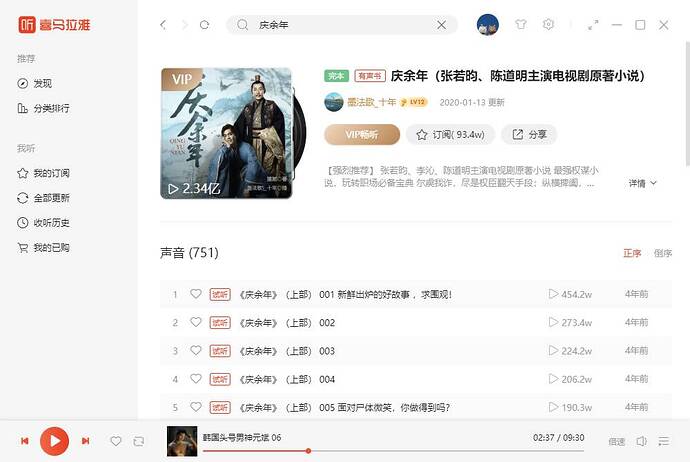
Task: Favorite the current track in the player bar
Action: [x=116, y=441]
